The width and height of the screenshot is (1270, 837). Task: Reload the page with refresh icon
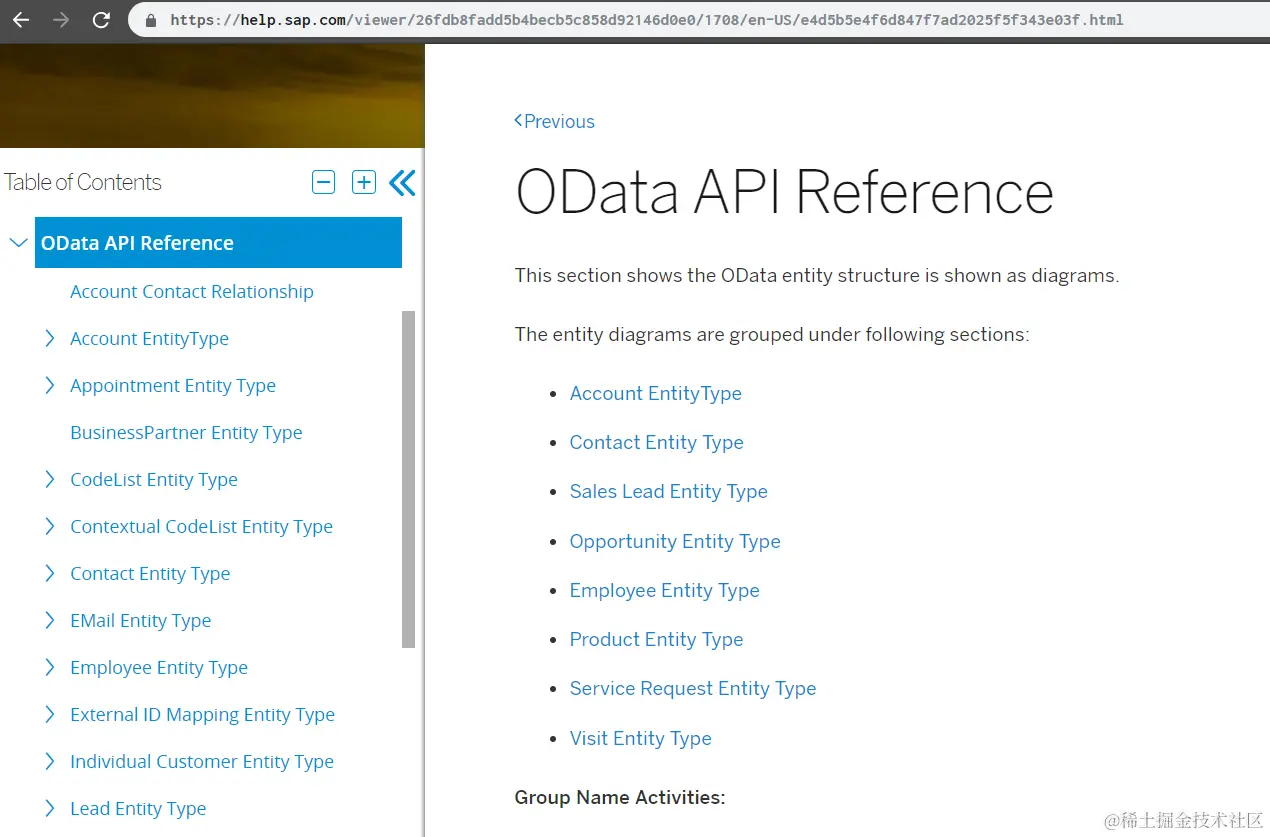coord(101,20)
